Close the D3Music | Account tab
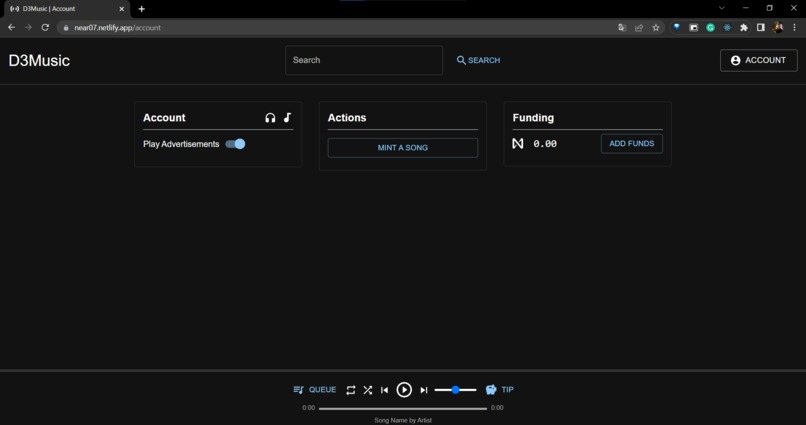The width and height of the screenshot is (806, 425). tap(122, 9)
